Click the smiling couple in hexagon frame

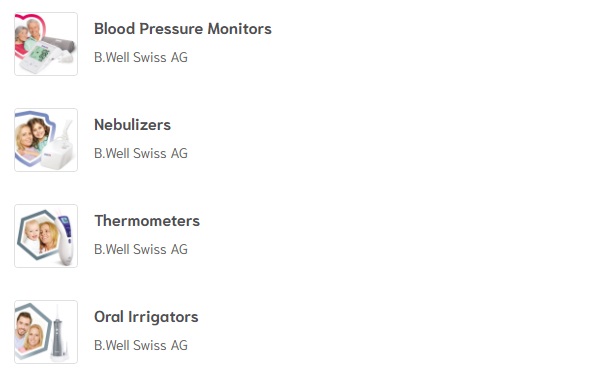click(31, 330)
